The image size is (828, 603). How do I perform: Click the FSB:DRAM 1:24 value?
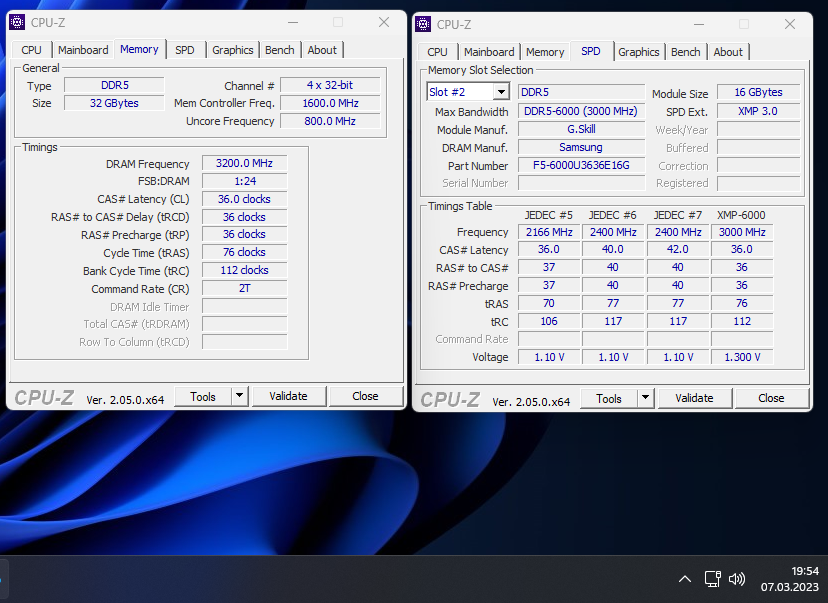click(244, 181)
